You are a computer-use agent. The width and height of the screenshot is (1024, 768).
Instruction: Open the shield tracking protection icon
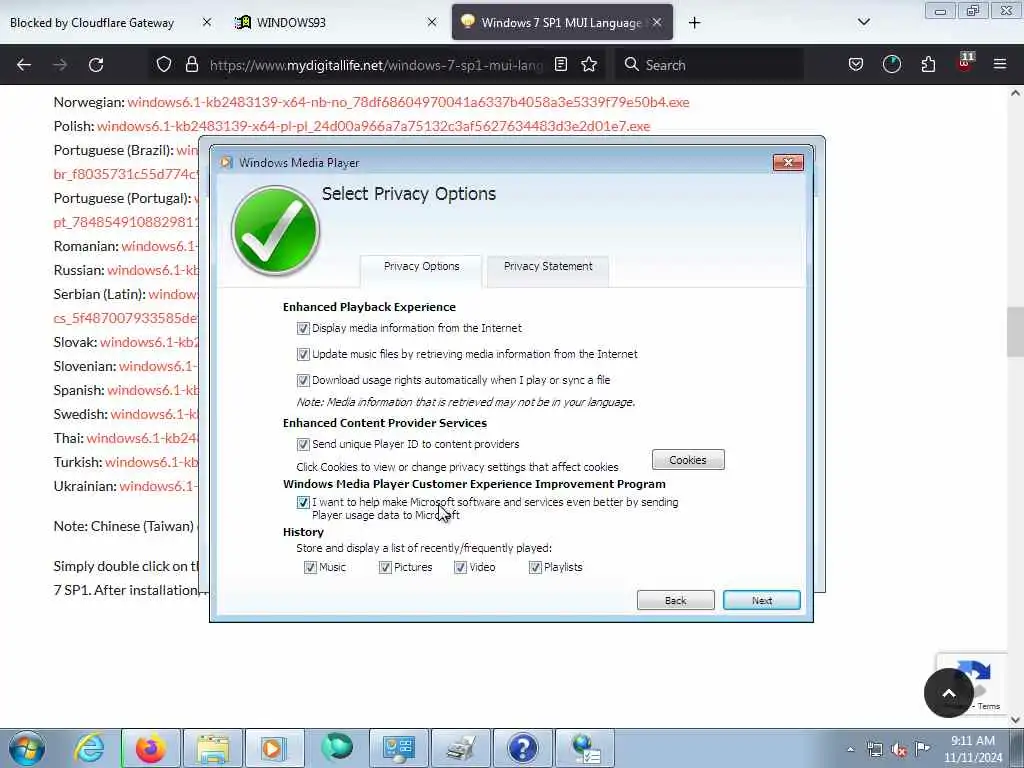click(164, 64)
